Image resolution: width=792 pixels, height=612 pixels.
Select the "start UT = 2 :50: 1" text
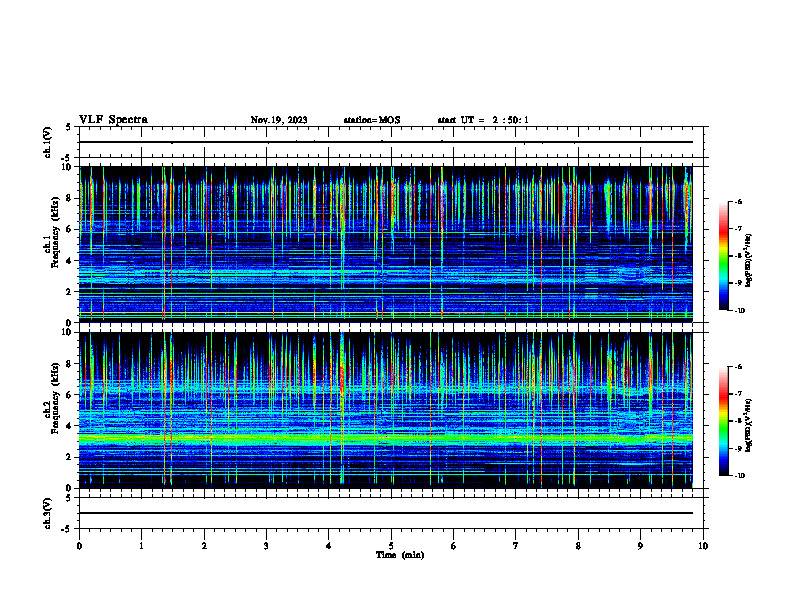[x=483, y=120]
